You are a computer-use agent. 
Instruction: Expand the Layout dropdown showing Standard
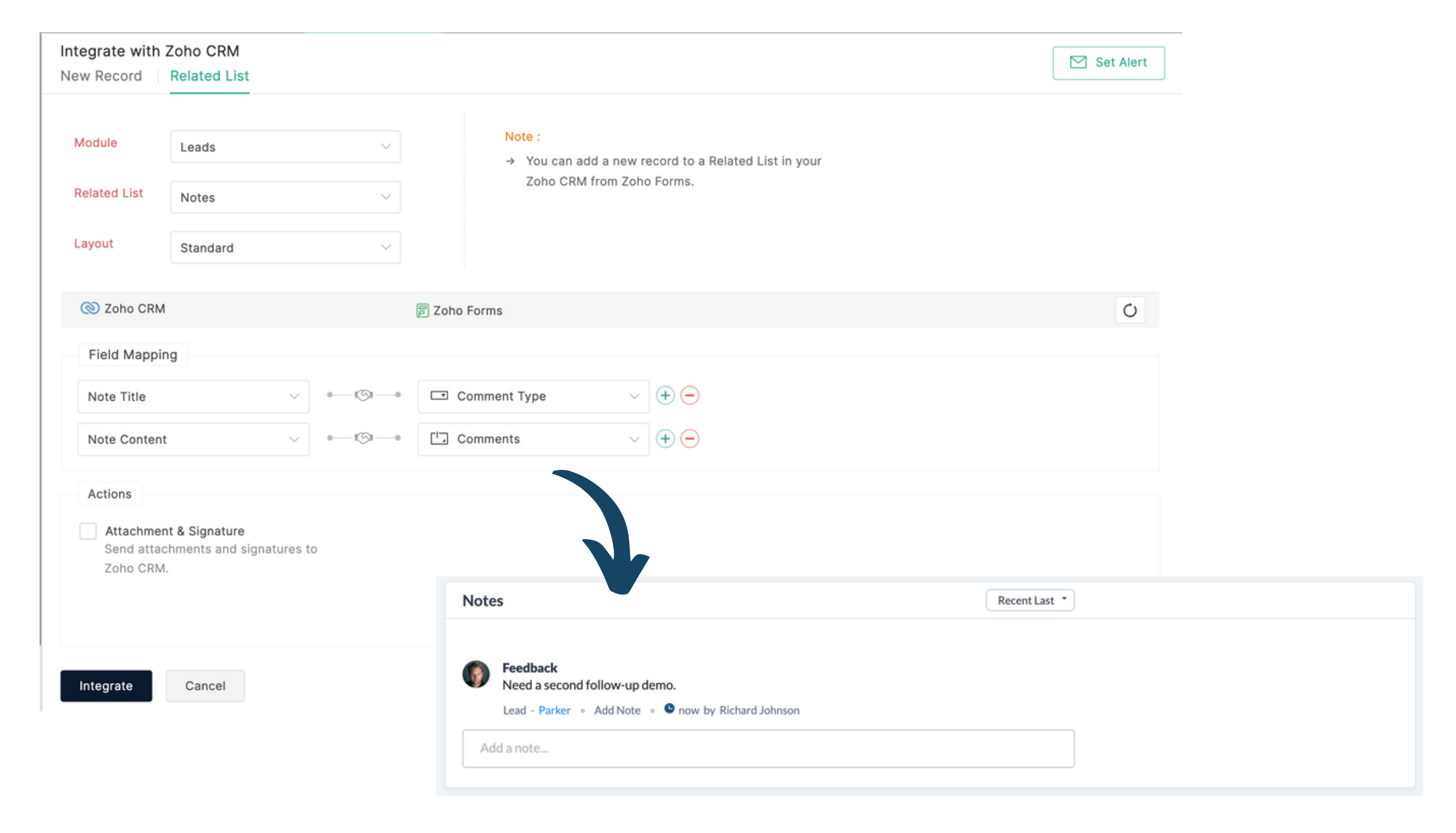pos(285,248)
